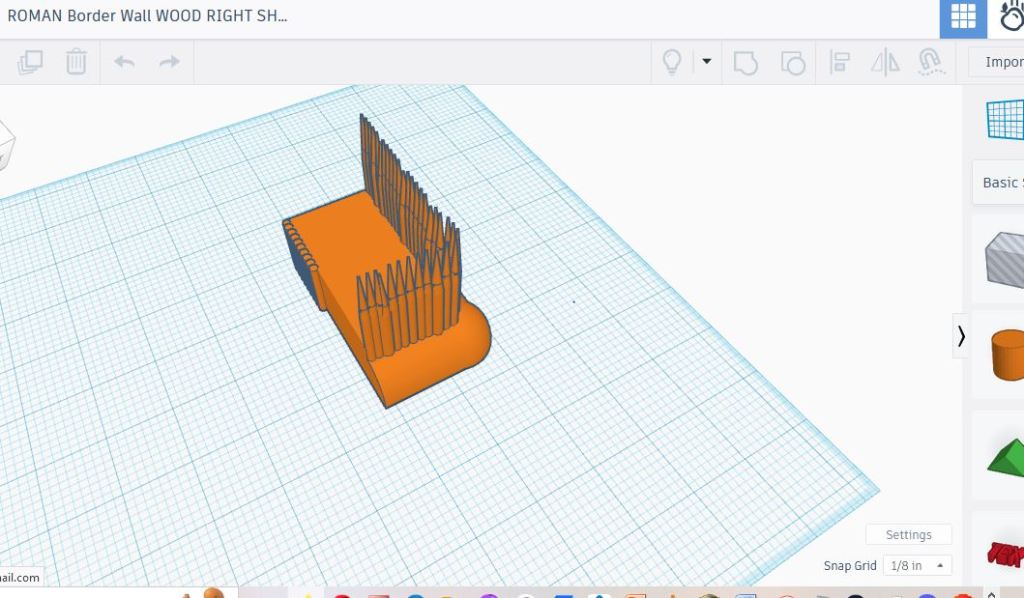Select the Mirror (flip) tool
Screen dimensions: 1024x598
[x=885, y=63]
